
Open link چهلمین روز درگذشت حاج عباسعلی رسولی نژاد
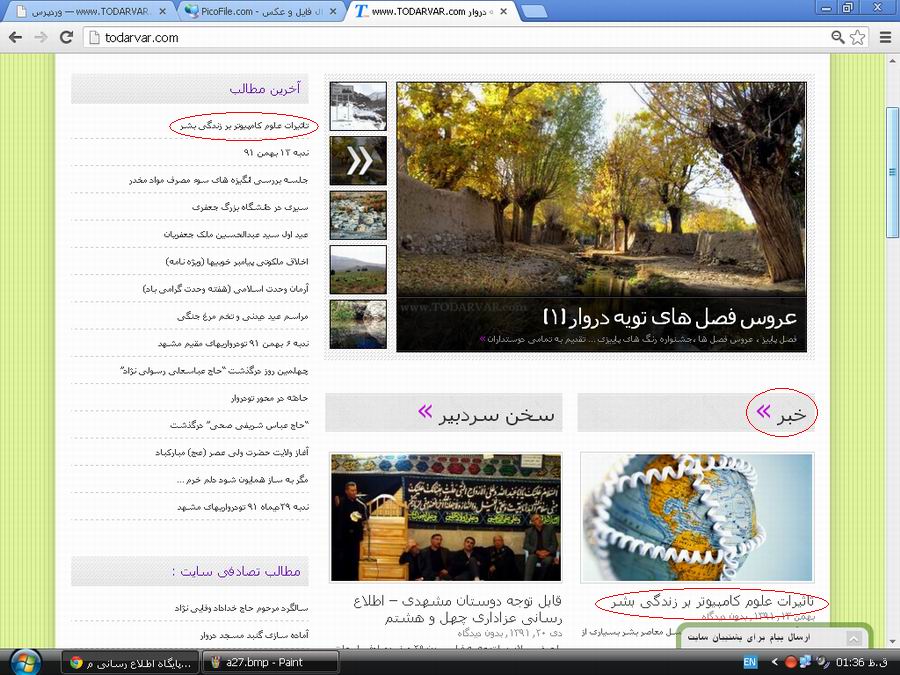[x=214, y=371]
